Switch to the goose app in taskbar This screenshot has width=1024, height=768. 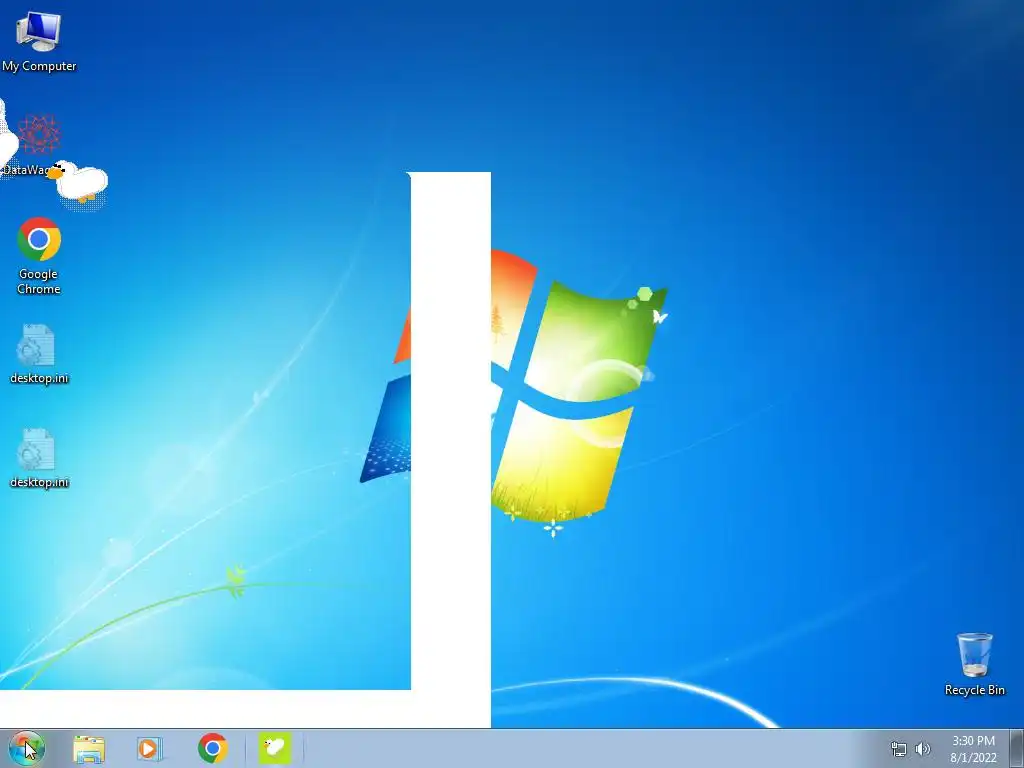(275, 748)
